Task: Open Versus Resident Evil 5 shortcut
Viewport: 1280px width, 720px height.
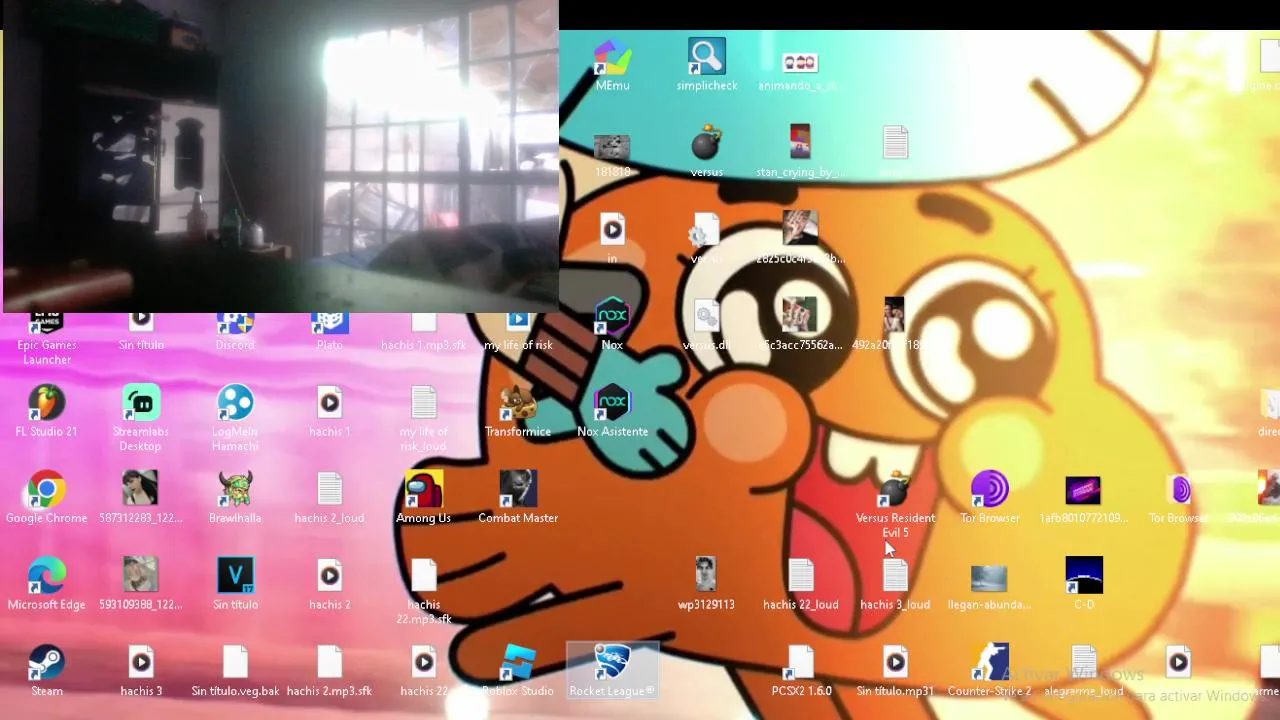Action: point(895,505)
